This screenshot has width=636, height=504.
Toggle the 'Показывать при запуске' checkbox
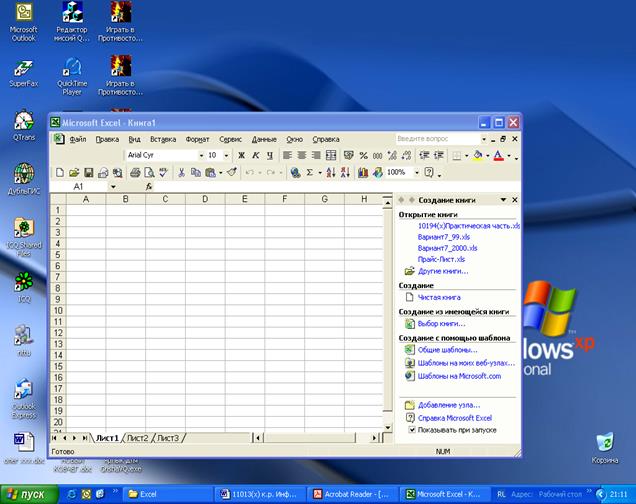[x=410, y=429]
